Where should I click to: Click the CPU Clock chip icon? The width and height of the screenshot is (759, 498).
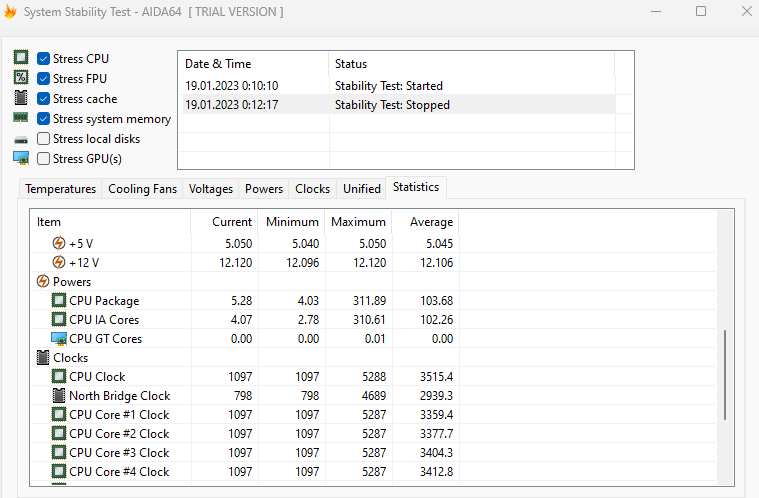[59, 377]
